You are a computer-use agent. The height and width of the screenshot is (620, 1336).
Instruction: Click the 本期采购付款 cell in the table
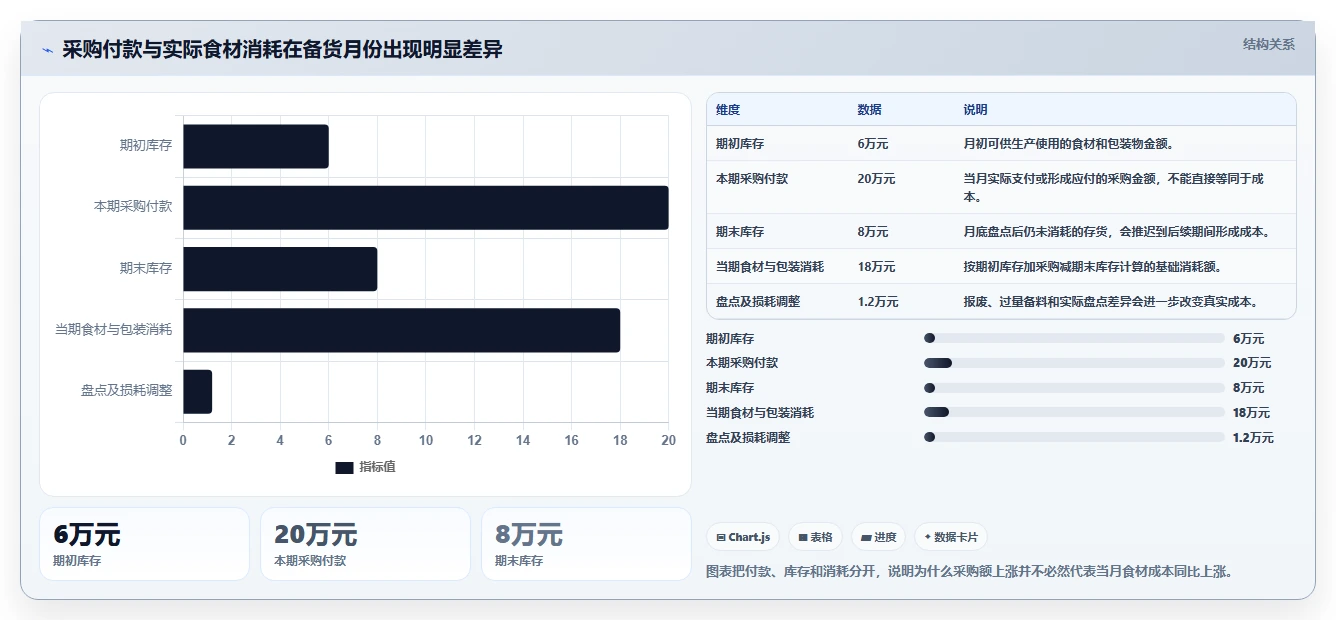coord(752,179)
